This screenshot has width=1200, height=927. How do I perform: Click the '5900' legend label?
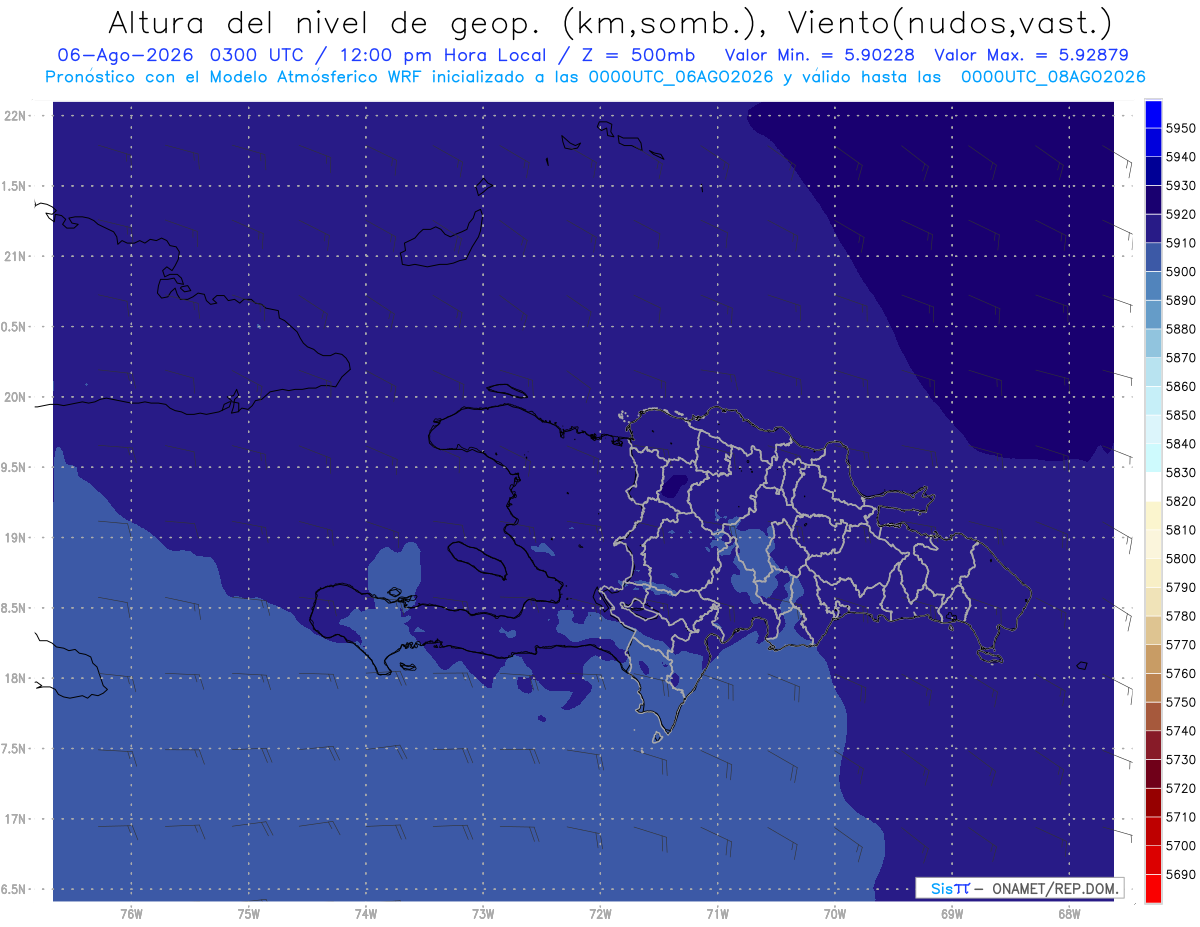tap(1180, 272)
